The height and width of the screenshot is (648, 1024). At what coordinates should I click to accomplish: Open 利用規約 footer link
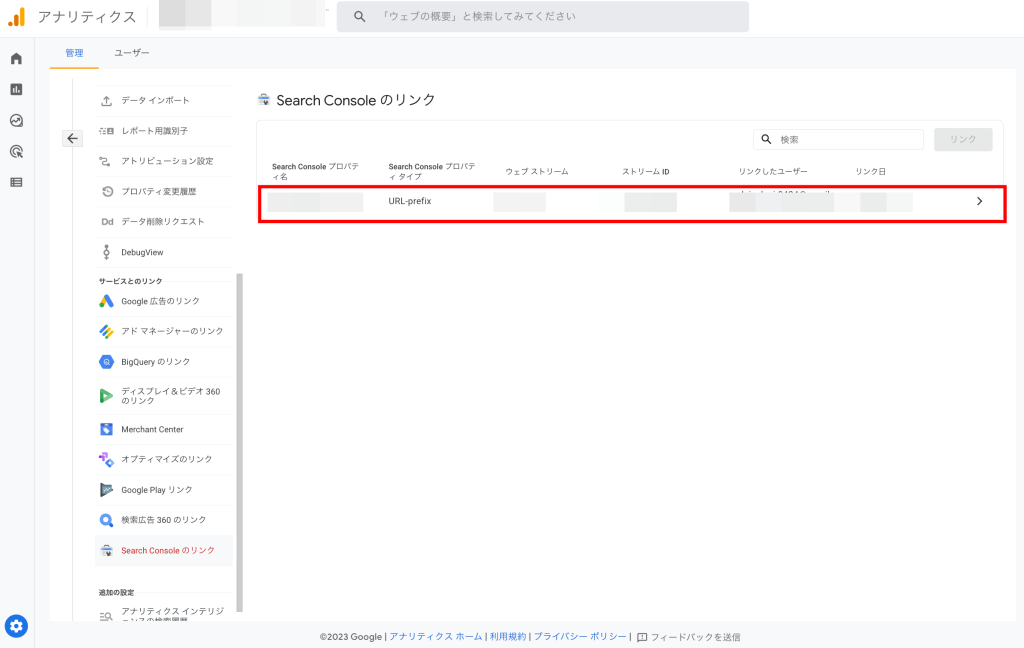point(508,637)
